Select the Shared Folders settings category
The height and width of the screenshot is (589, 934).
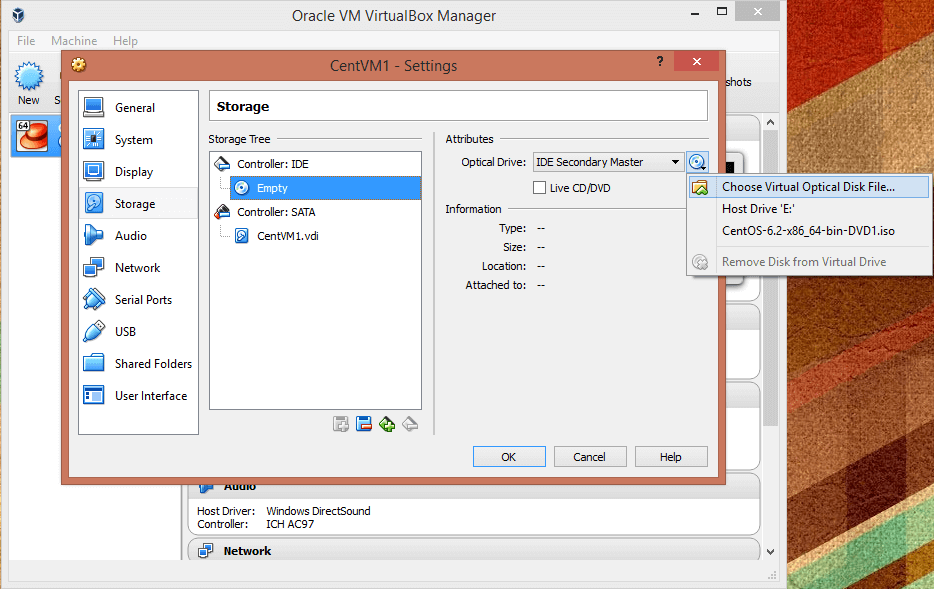[152, 364]
